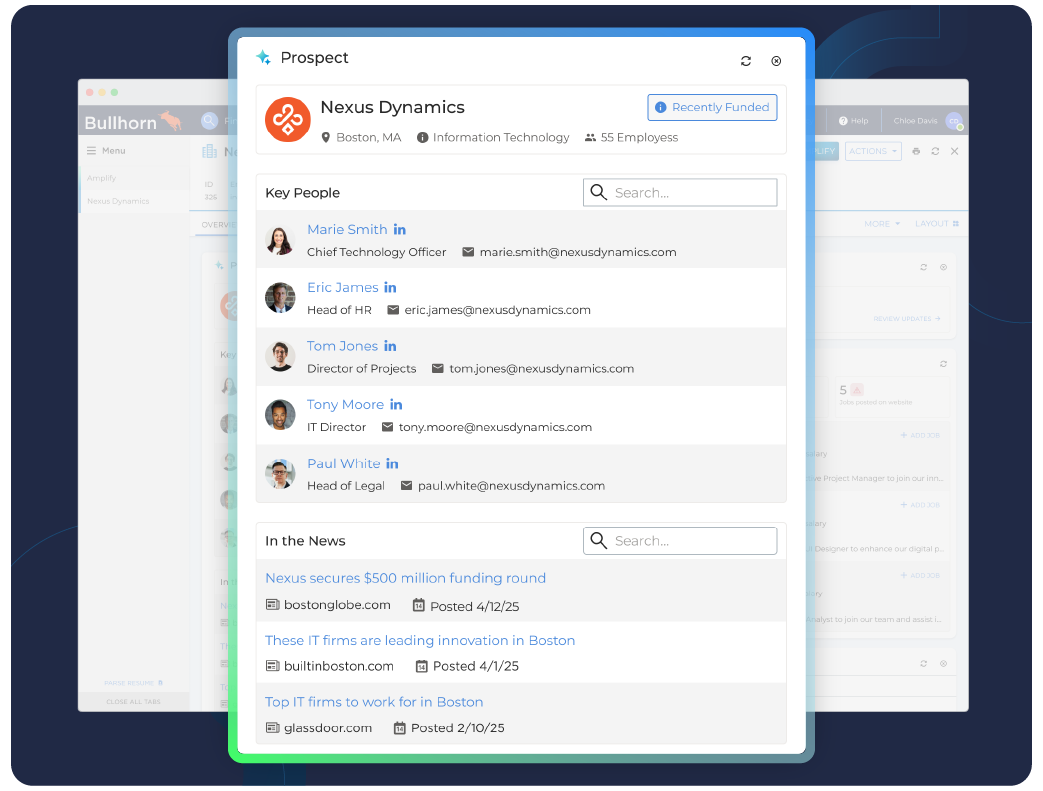Viewport: 1043px width, 791px height.
Task: Focus the In the News search field
Action: 680,541
